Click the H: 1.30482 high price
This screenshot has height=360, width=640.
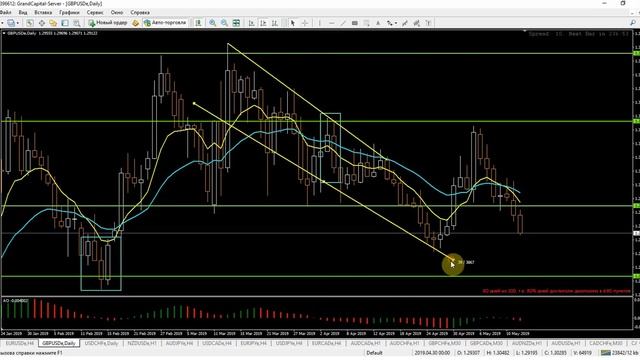click(x=498, y=353)
